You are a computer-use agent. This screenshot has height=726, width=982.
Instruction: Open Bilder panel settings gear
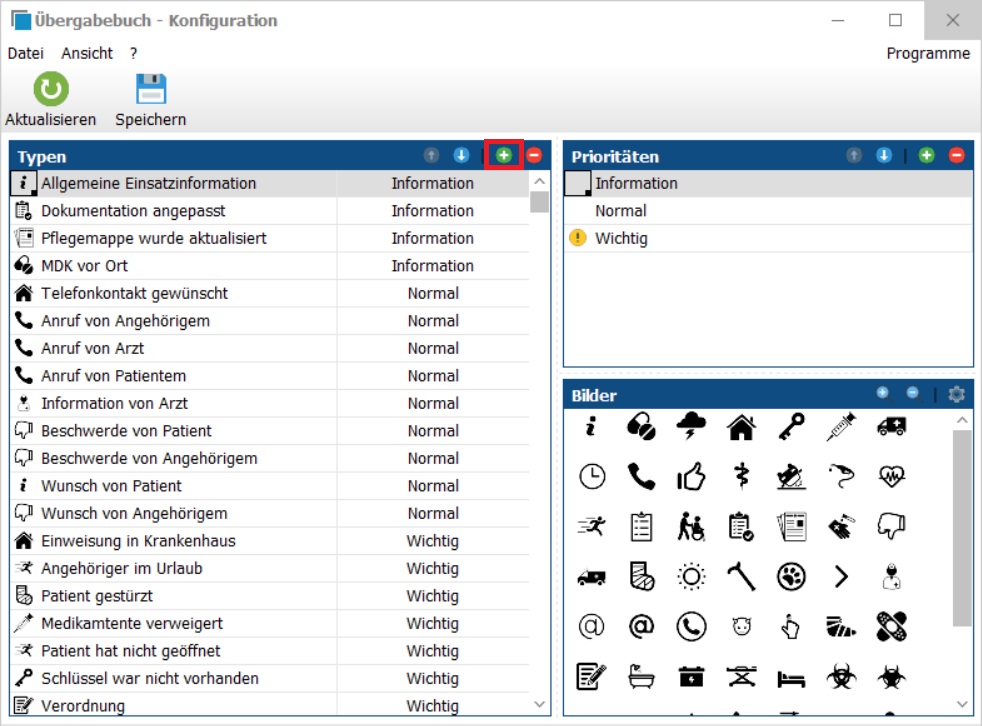tap(956, 394)
